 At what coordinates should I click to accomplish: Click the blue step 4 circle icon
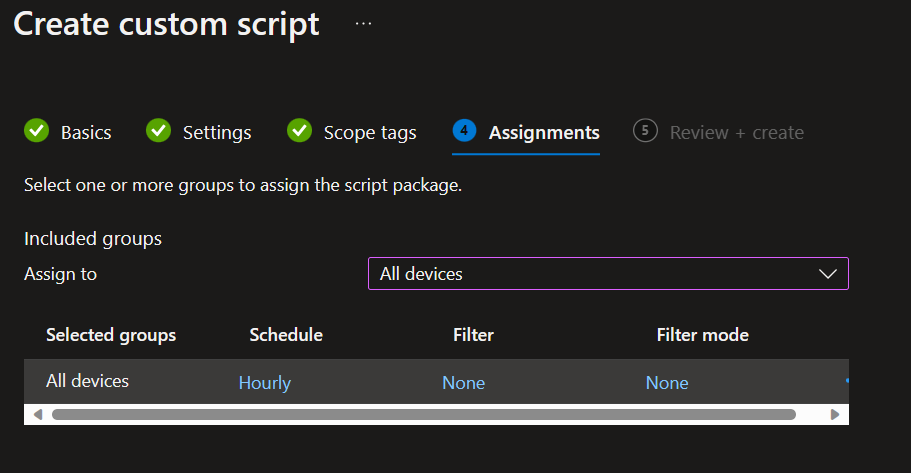[x=464, y=131]
